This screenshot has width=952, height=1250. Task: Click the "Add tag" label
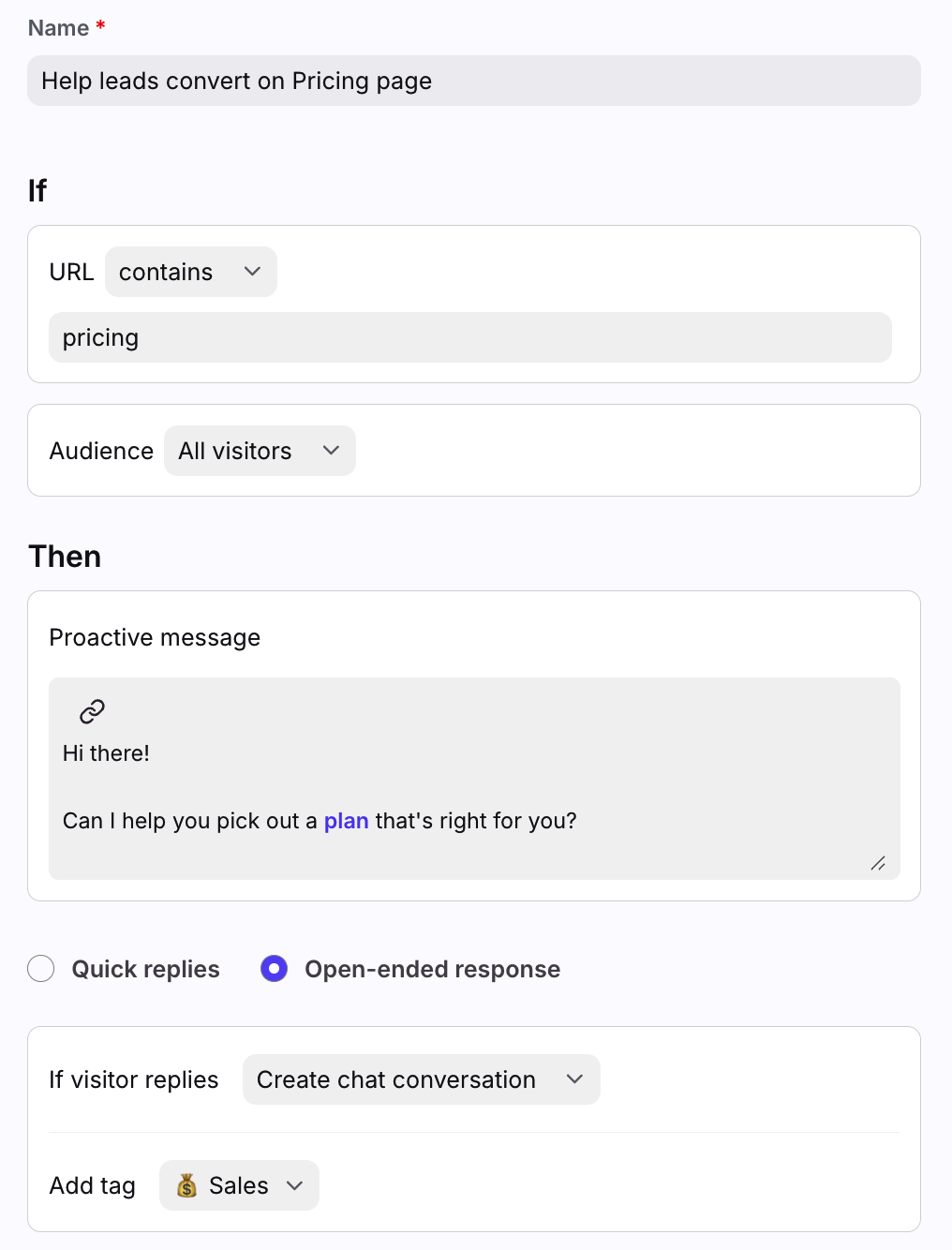(92, 1186)
